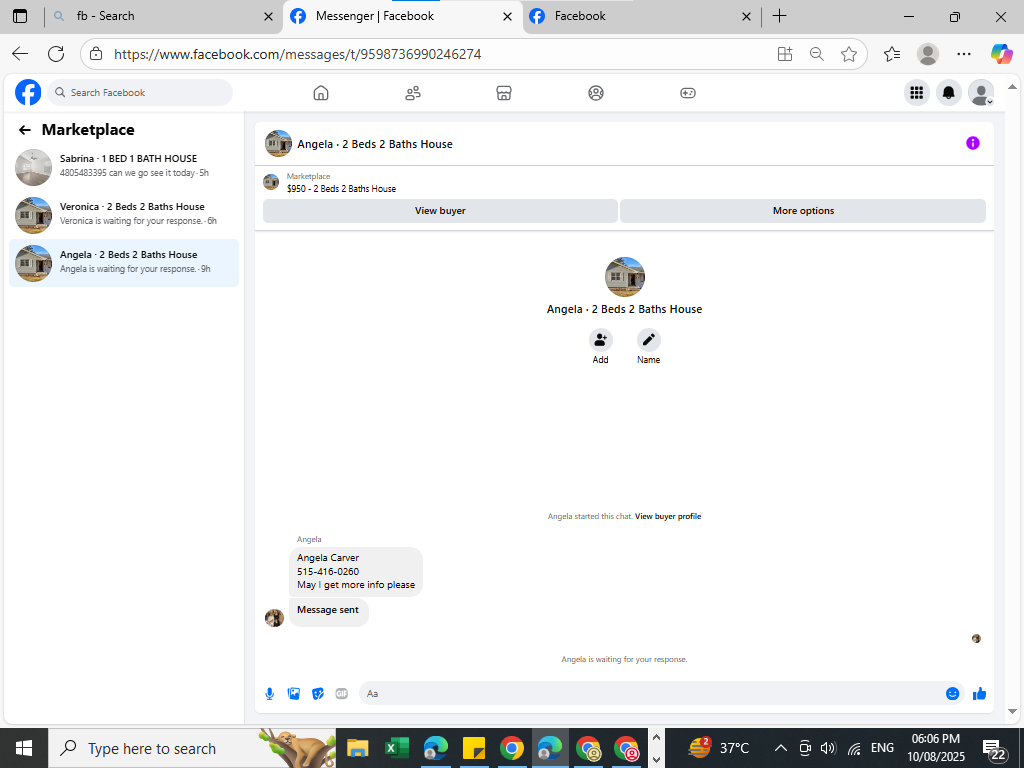Screen dimensions: 1024x768
Task: Open Marketplace storefront icon in top navigation
Action: point(504,93)
